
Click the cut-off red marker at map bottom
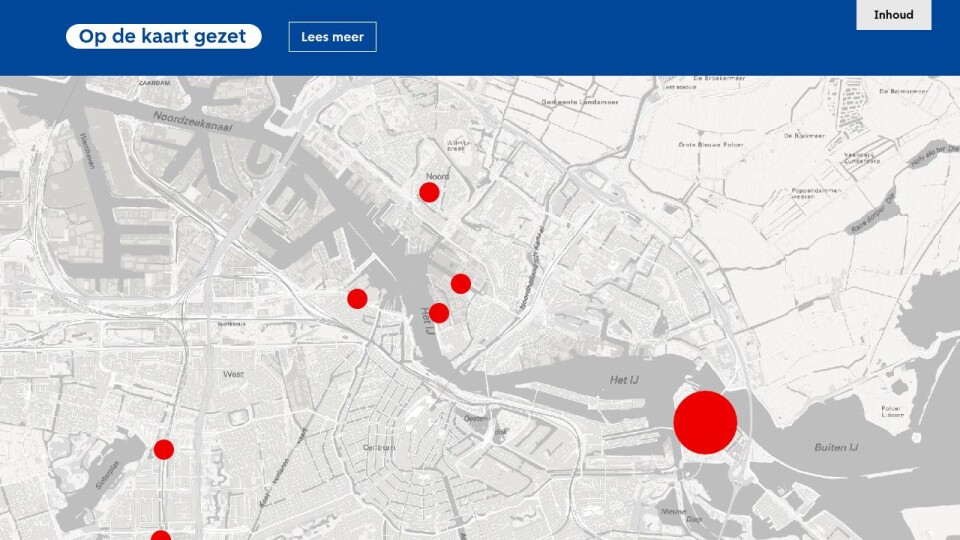161,536
